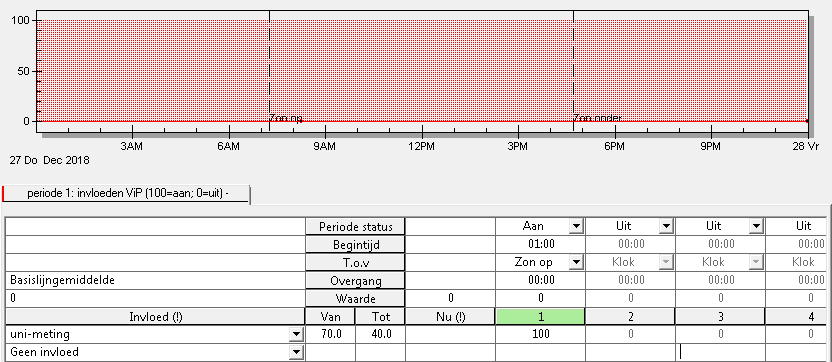Click the Zon op marker in chart
The width and height of the screenshot is (832, 362).
click(285, 118)
